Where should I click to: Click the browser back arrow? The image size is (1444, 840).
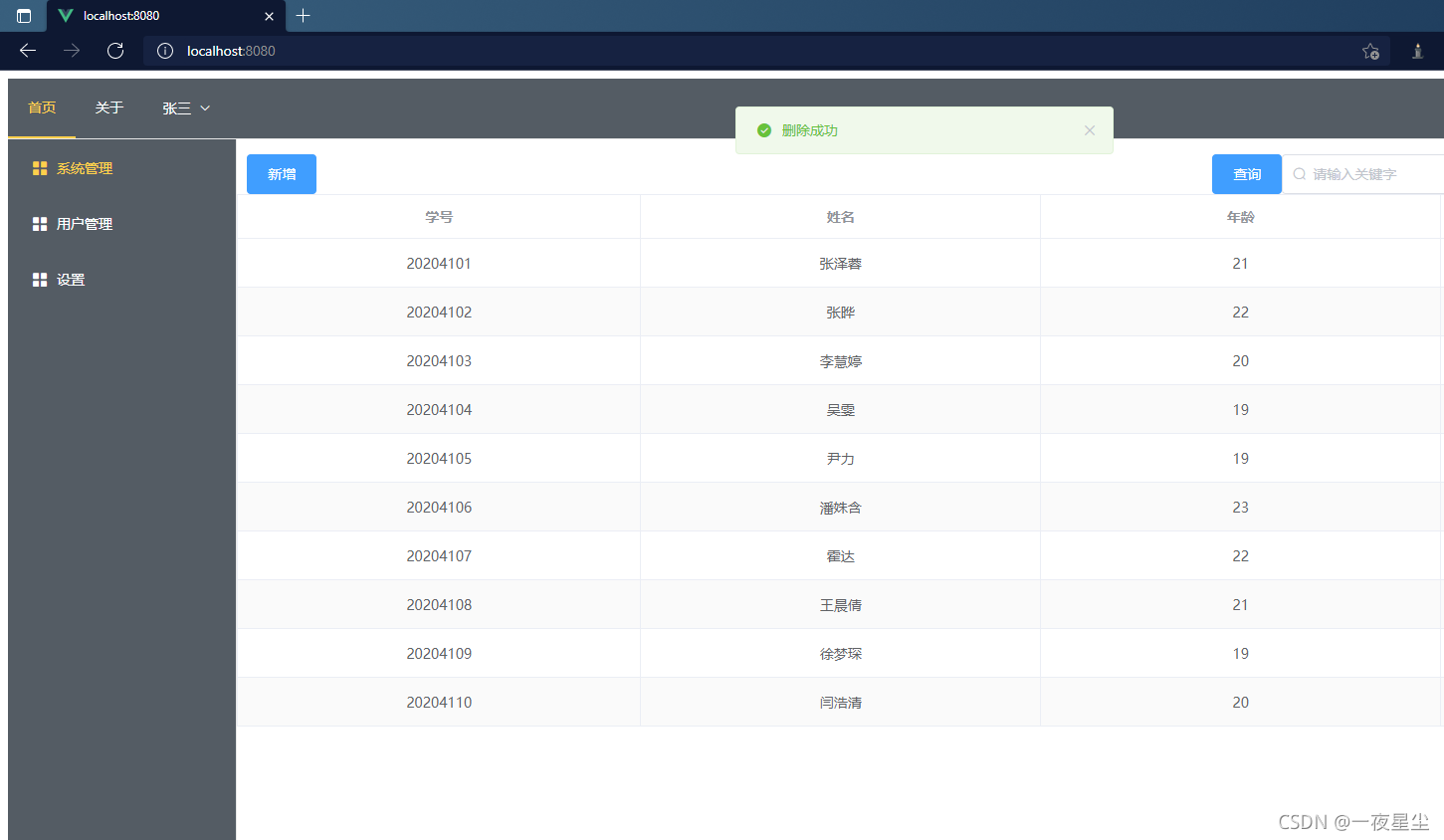click(28, 51)
